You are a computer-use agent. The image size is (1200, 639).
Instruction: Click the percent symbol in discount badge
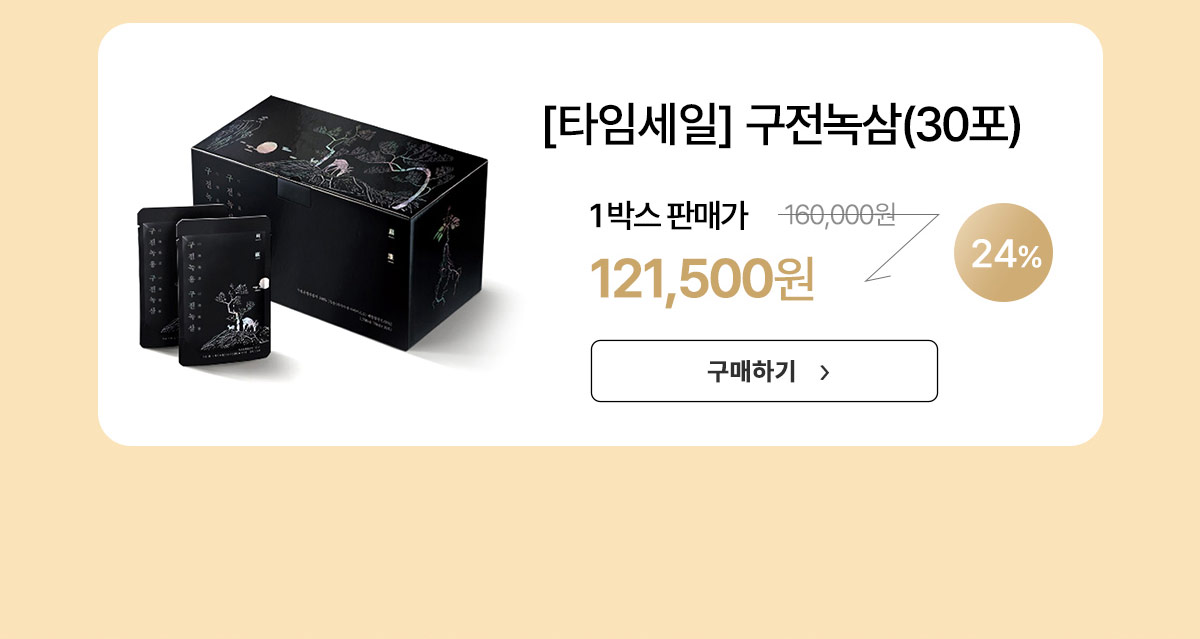1031,259
